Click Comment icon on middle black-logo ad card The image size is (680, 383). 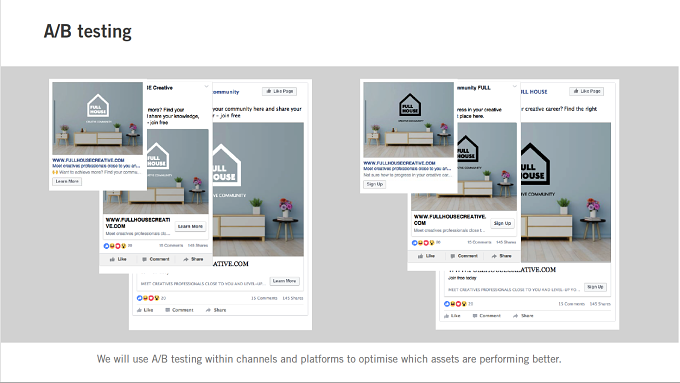pos(453,256)
